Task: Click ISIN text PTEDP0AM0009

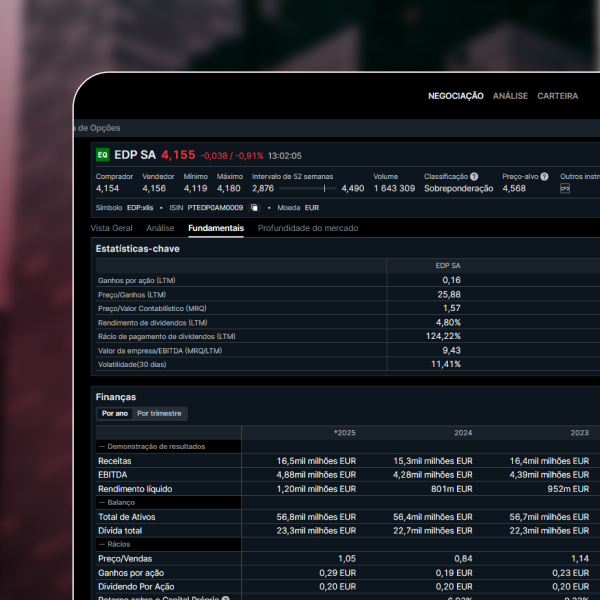Action: click(x=215, y=208)
